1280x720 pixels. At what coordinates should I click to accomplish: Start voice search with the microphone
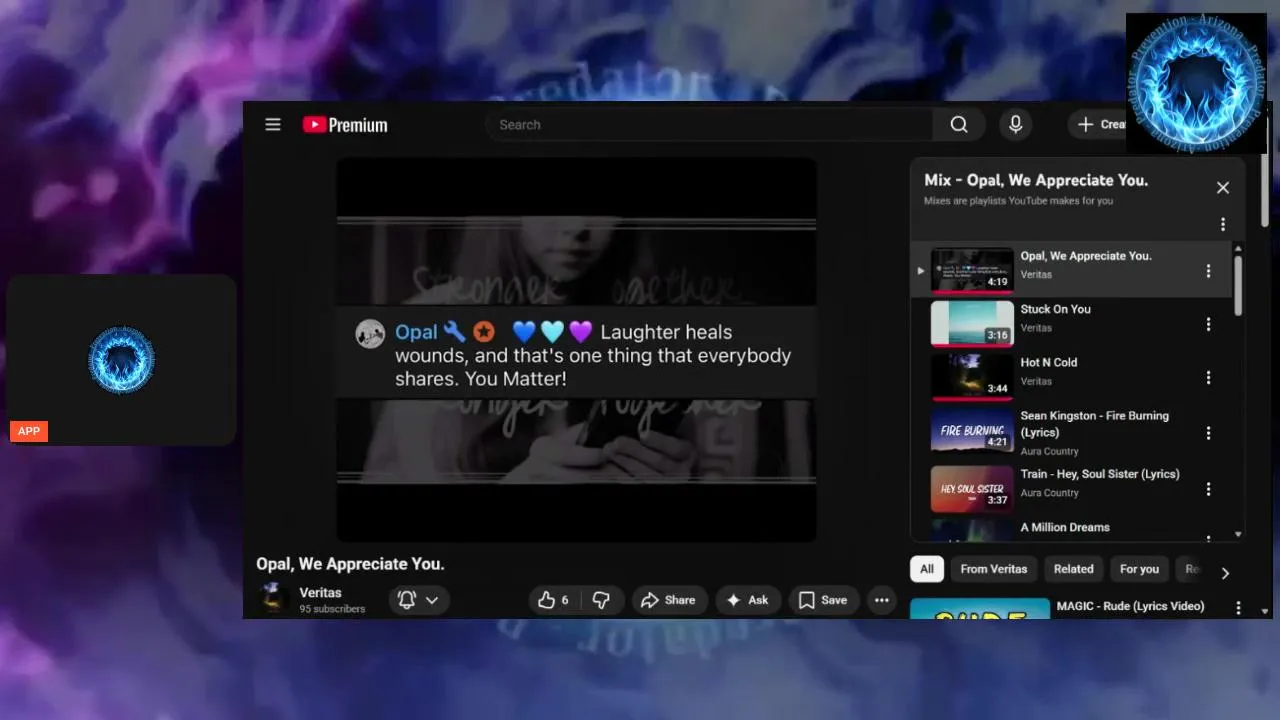1015,125
